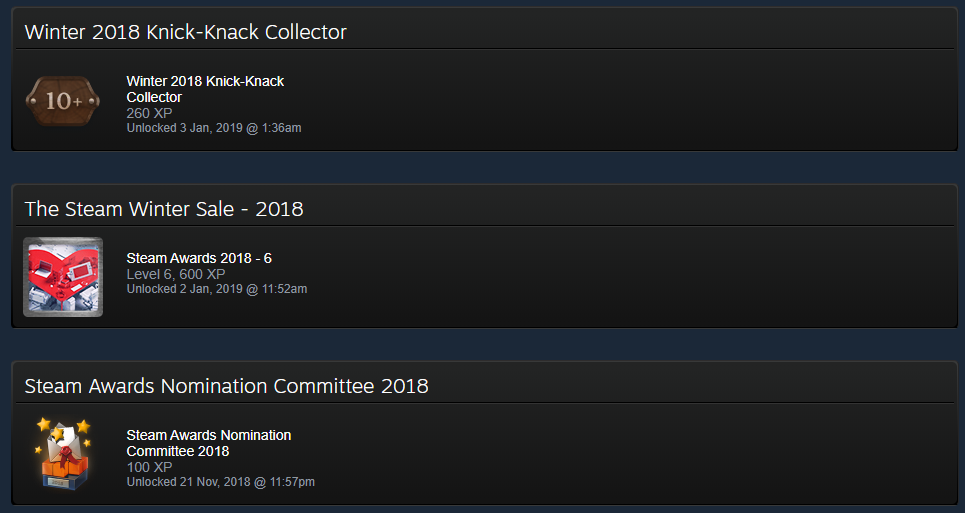
Task: Open The Steam Winter Sale - 2018 header
Action: pos(164,209)
